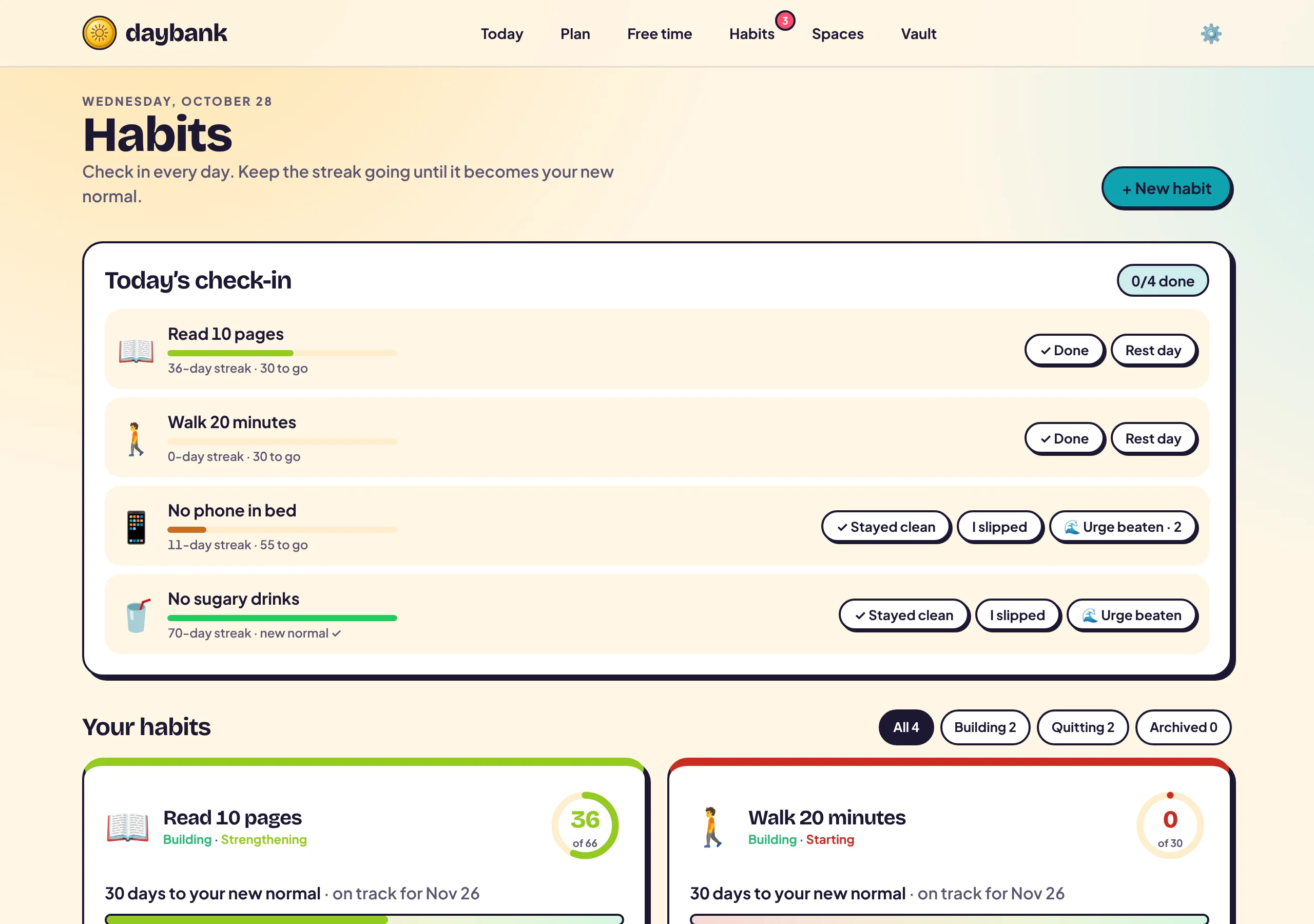Select I slipped for No phone in bed
This screenshot has width=1314, height=924.
(999, 527)
